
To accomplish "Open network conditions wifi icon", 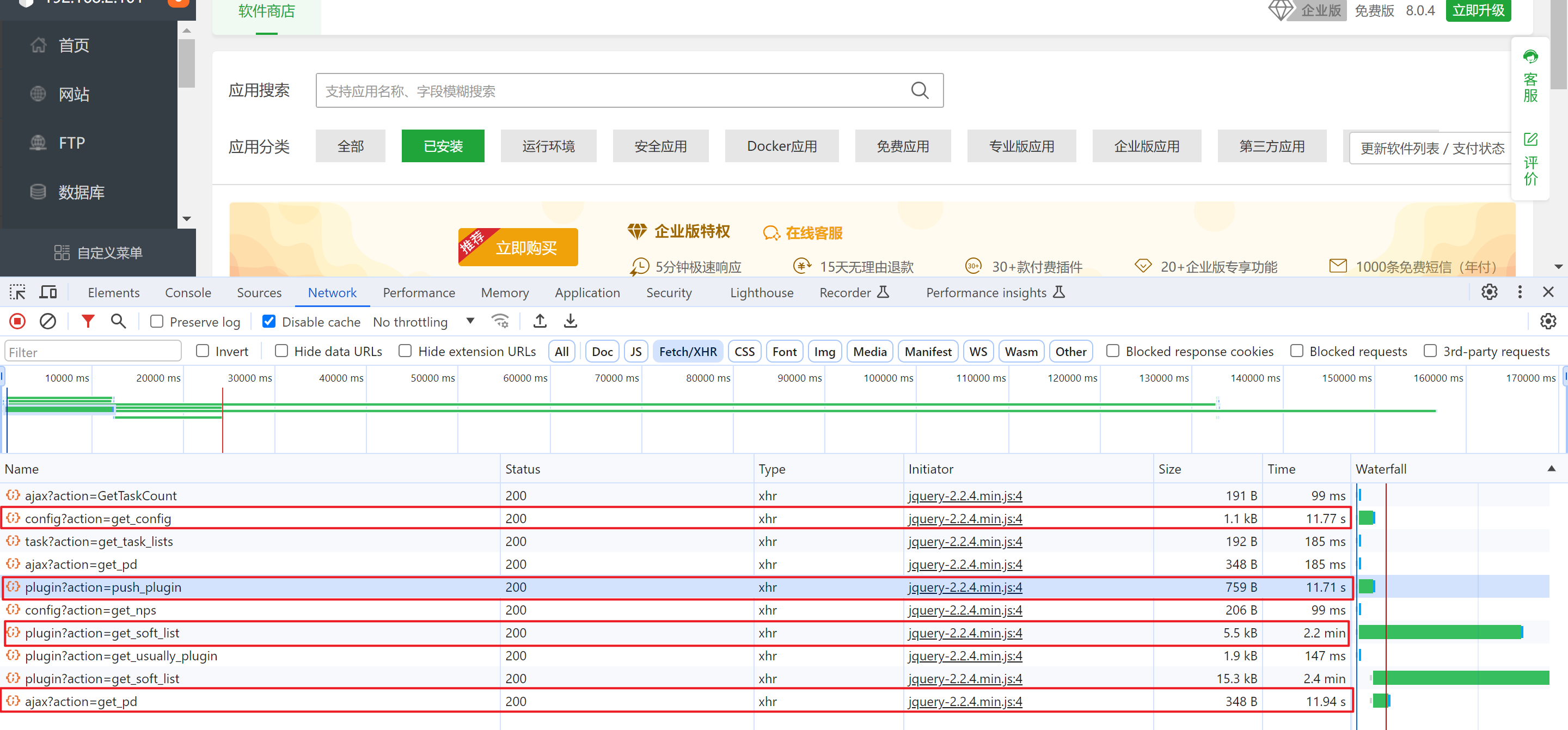I will pos(500,321).
